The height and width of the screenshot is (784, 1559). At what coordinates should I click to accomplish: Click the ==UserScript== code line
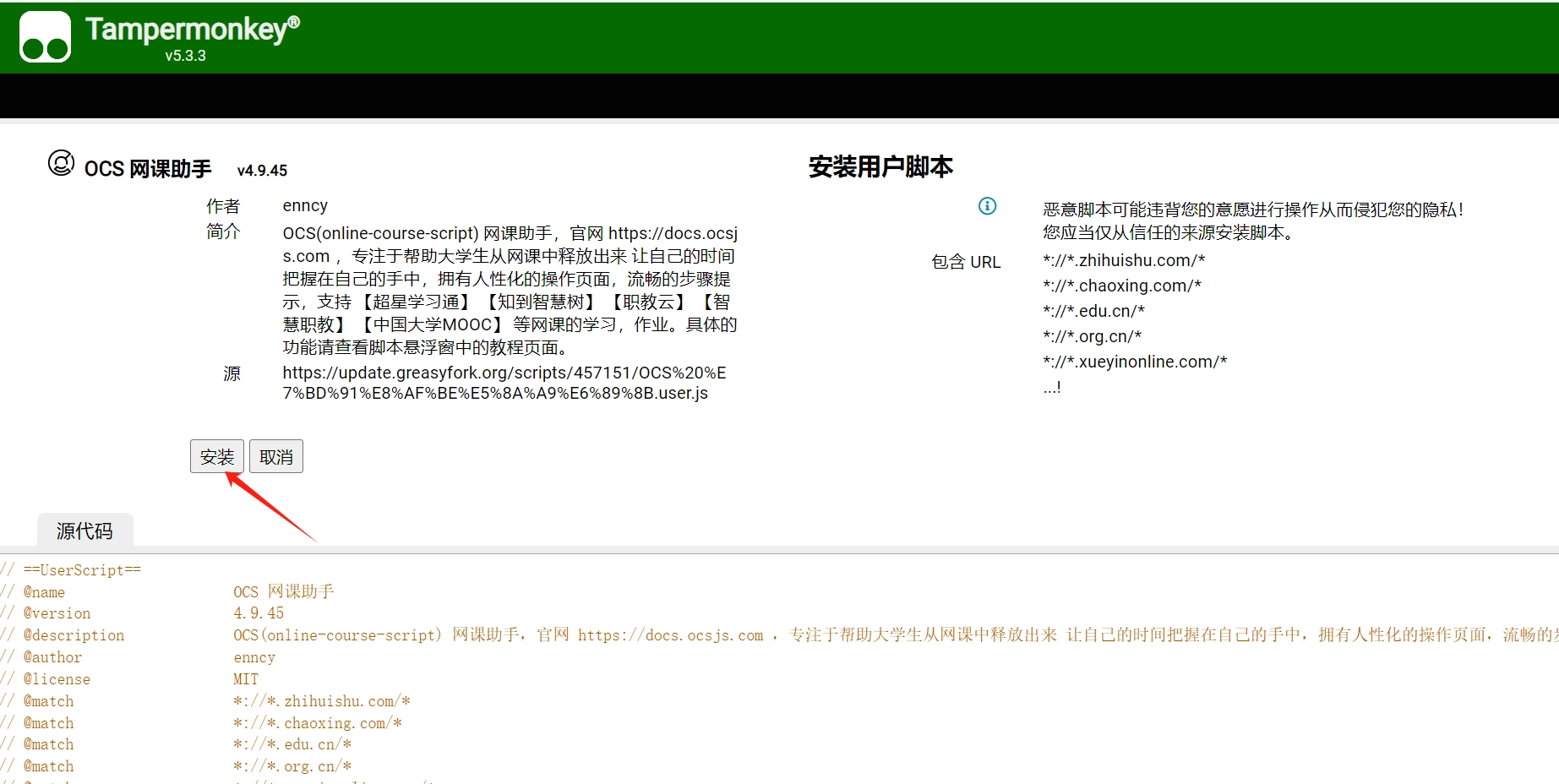(71, 570)
